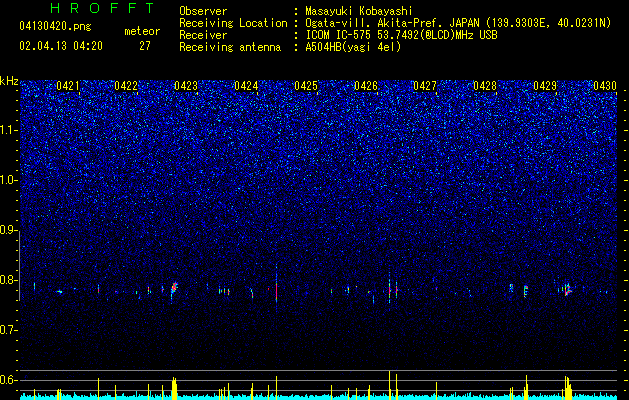Click the 0428 time marker
Image resolution: width=629 pixels, height=400 pixels.
[x=485, y=85]
